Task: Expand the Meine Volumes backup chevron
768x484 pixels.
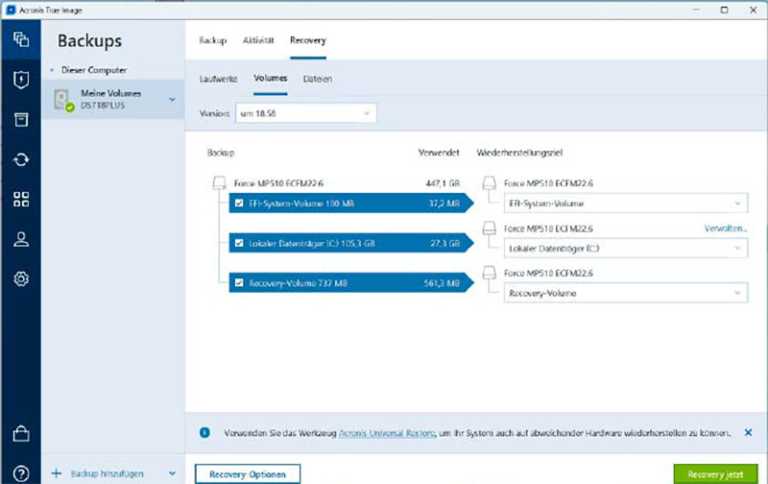Action: [x=172, y=99]
